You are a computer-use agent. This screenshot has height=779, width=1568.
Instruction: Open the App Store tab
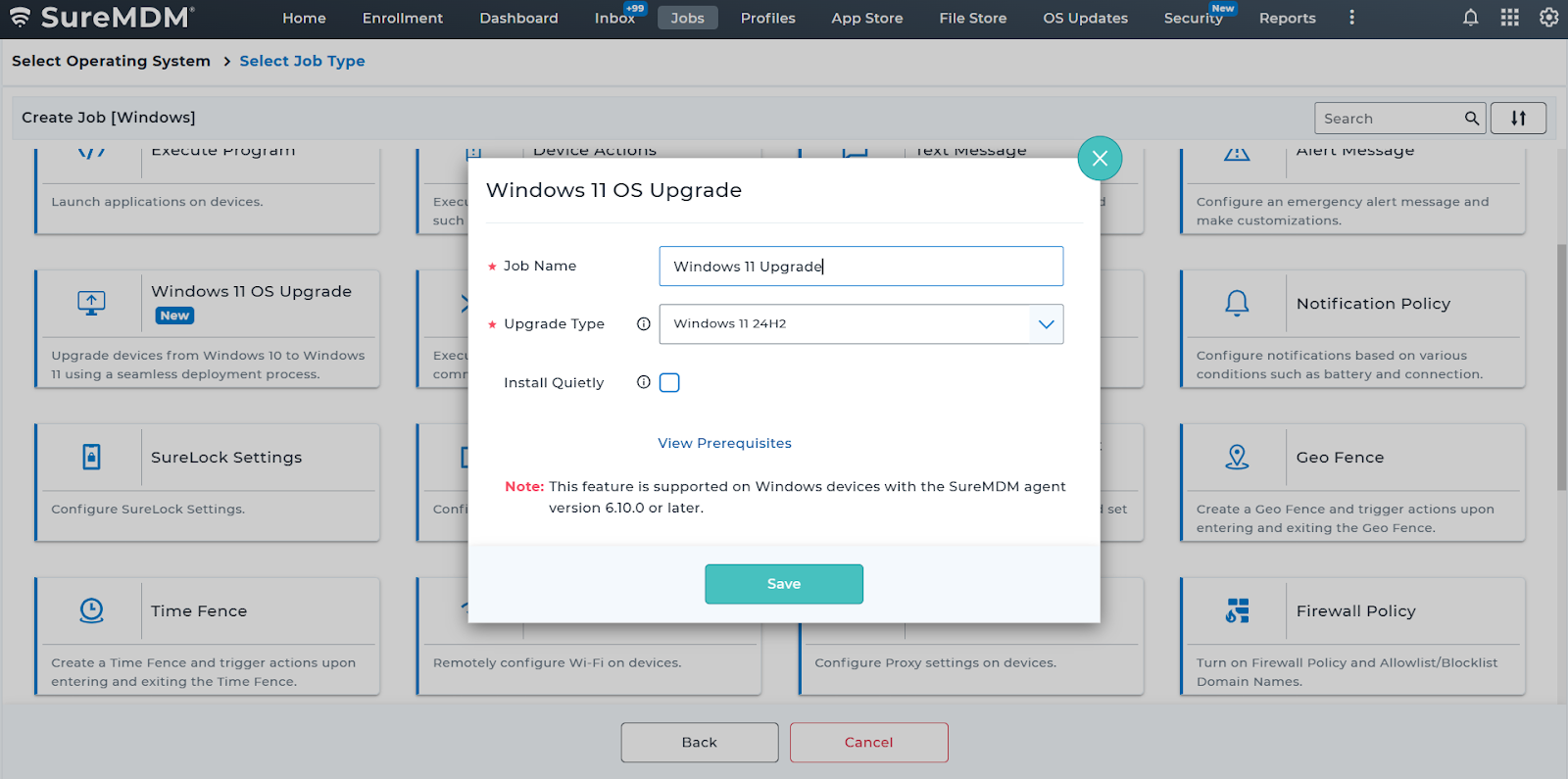coord(866,18)
